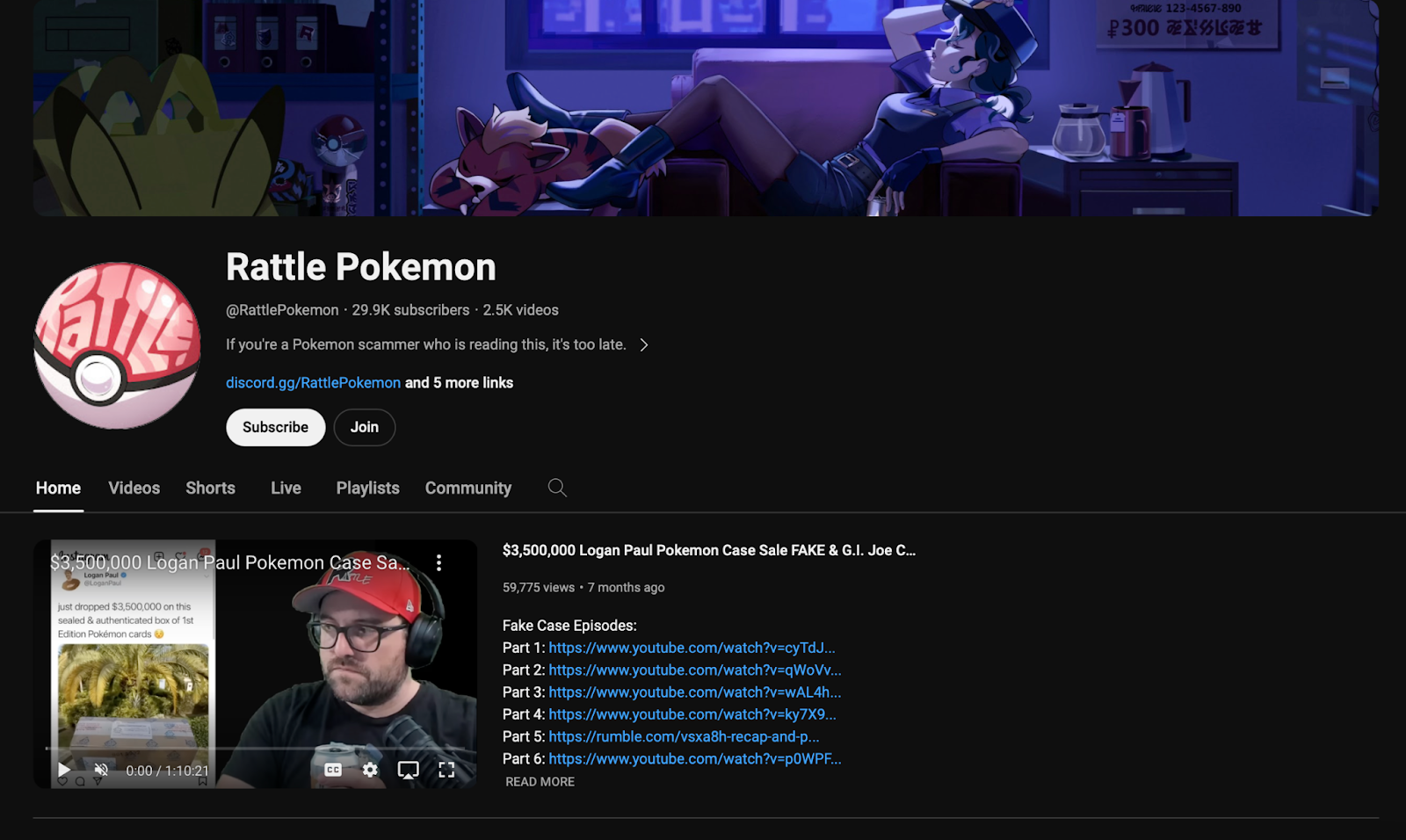
Task: Open video player settings gear
Action: 370,770
